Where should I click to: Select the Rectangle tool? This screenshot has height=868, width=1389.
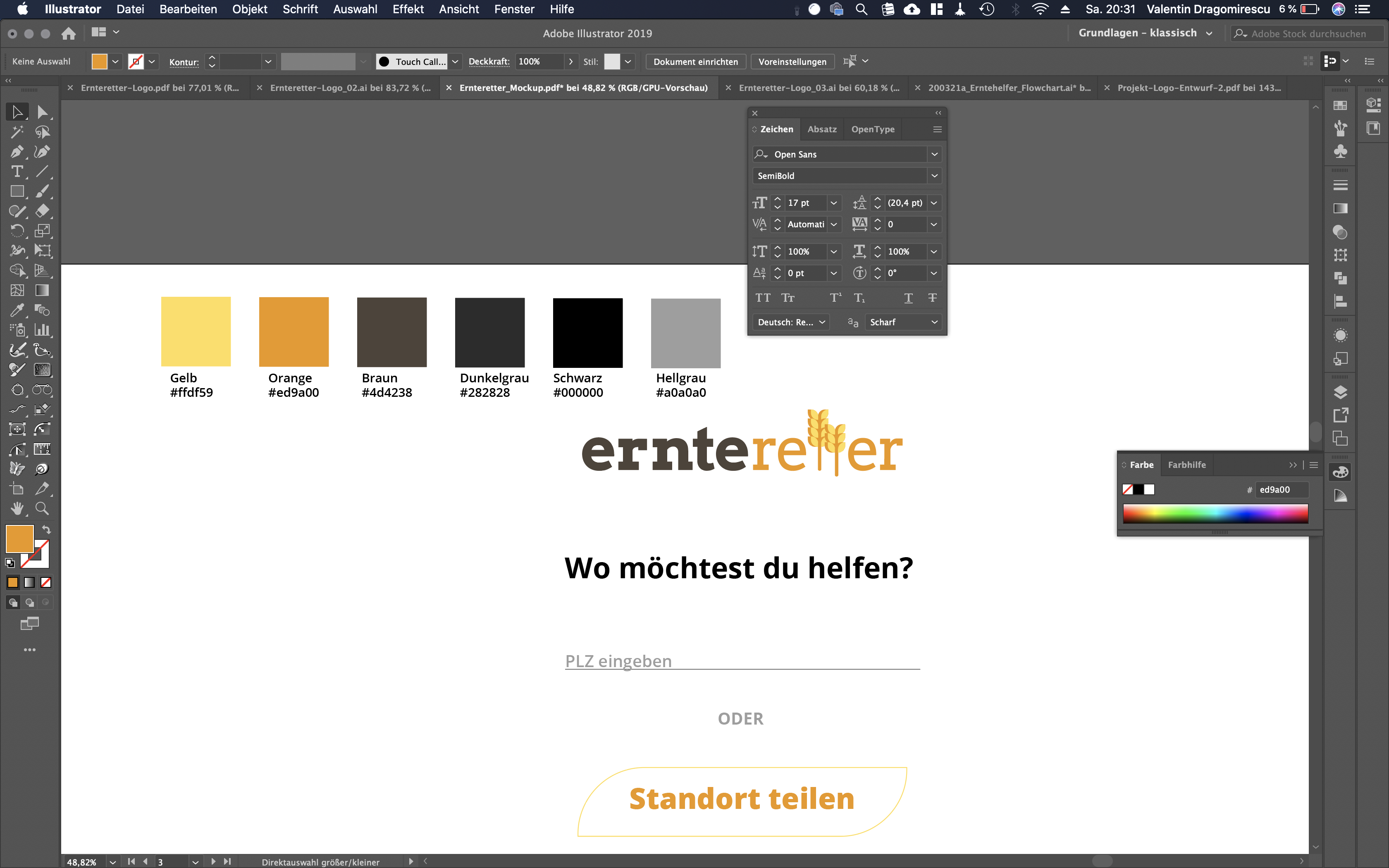click(17, 191)
